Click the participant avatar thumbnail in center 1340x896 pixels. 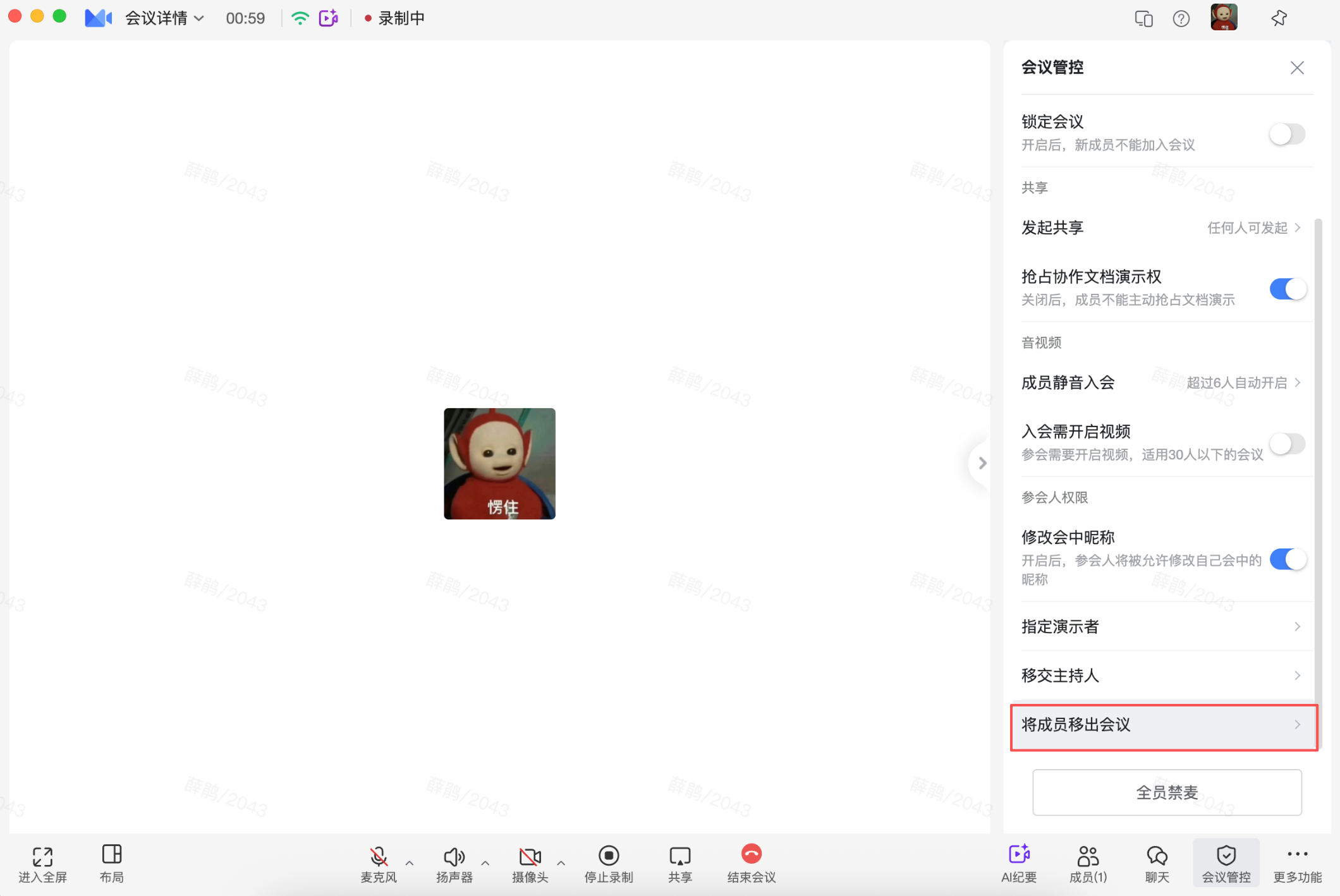pyautogui.click(x=499, y=464)
